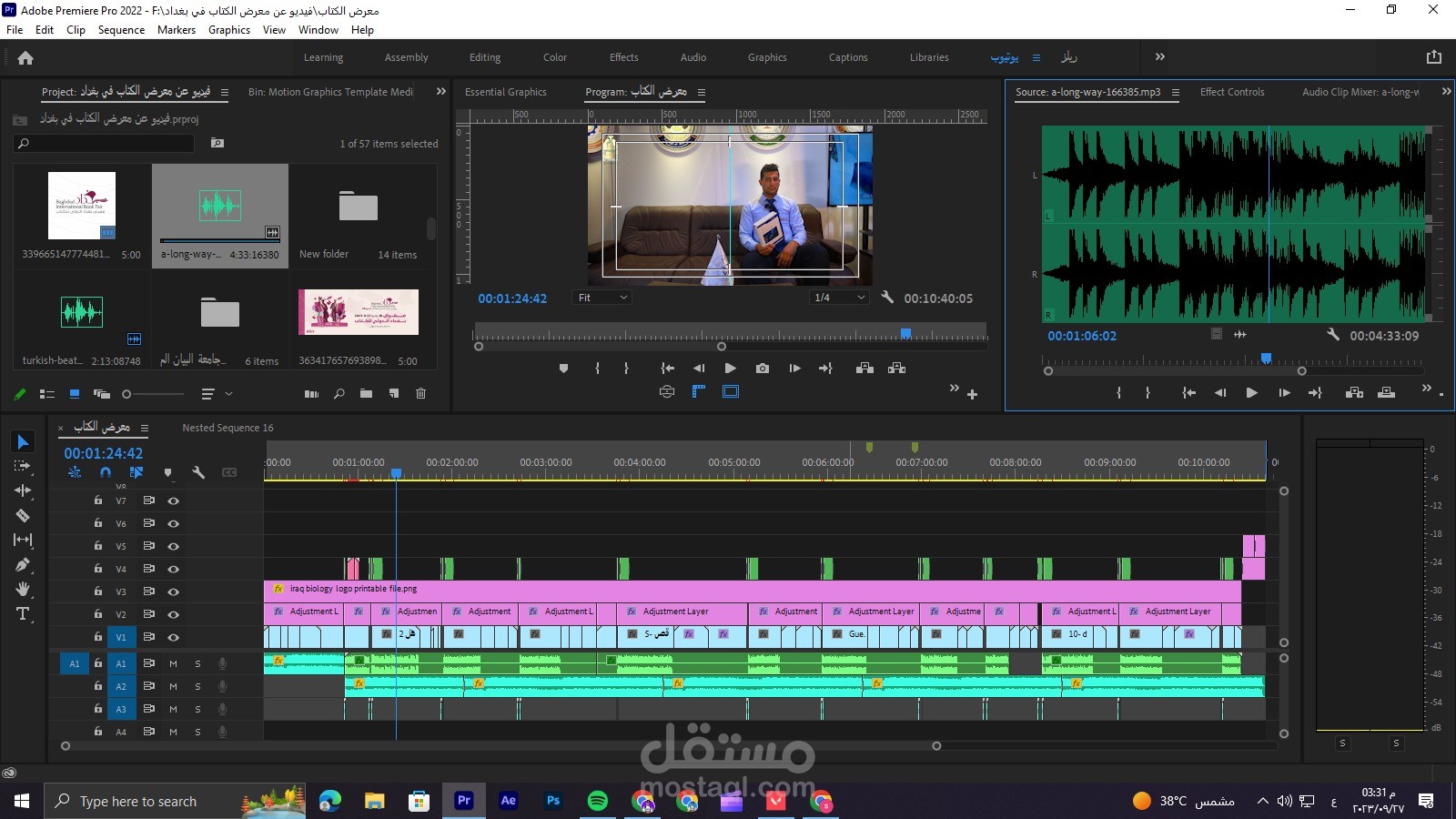Image resolution: width=1456 pixels, height=819 pixels.
Task: Expand Project panel group overflow chevrons
Action: 441,91
